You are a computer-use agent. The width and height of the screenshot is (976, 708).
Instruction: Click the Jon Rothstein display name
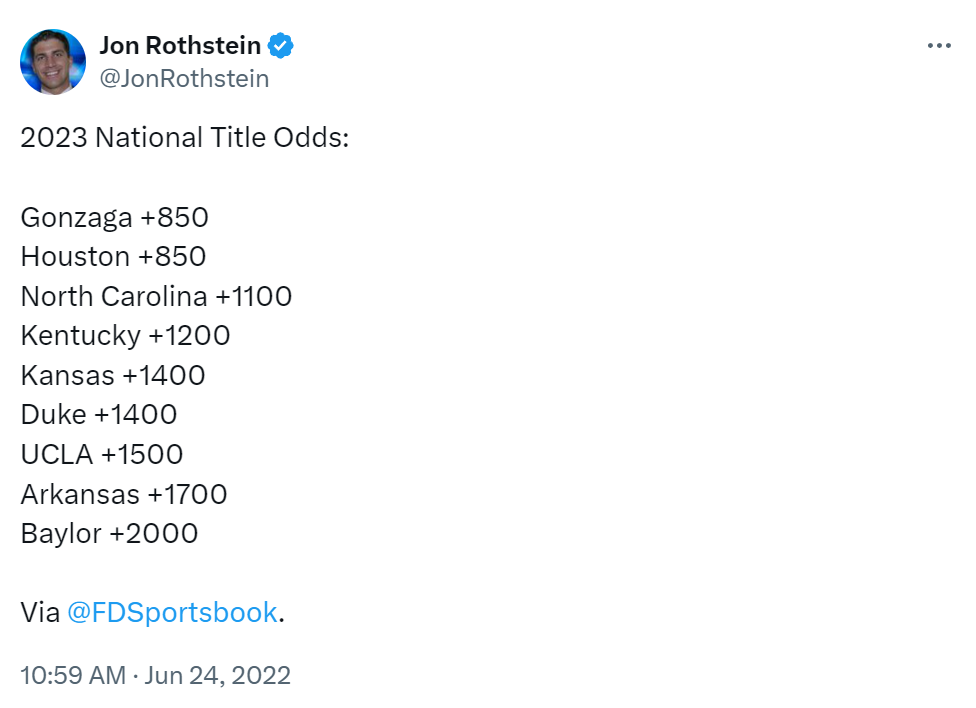click(181, 45)
